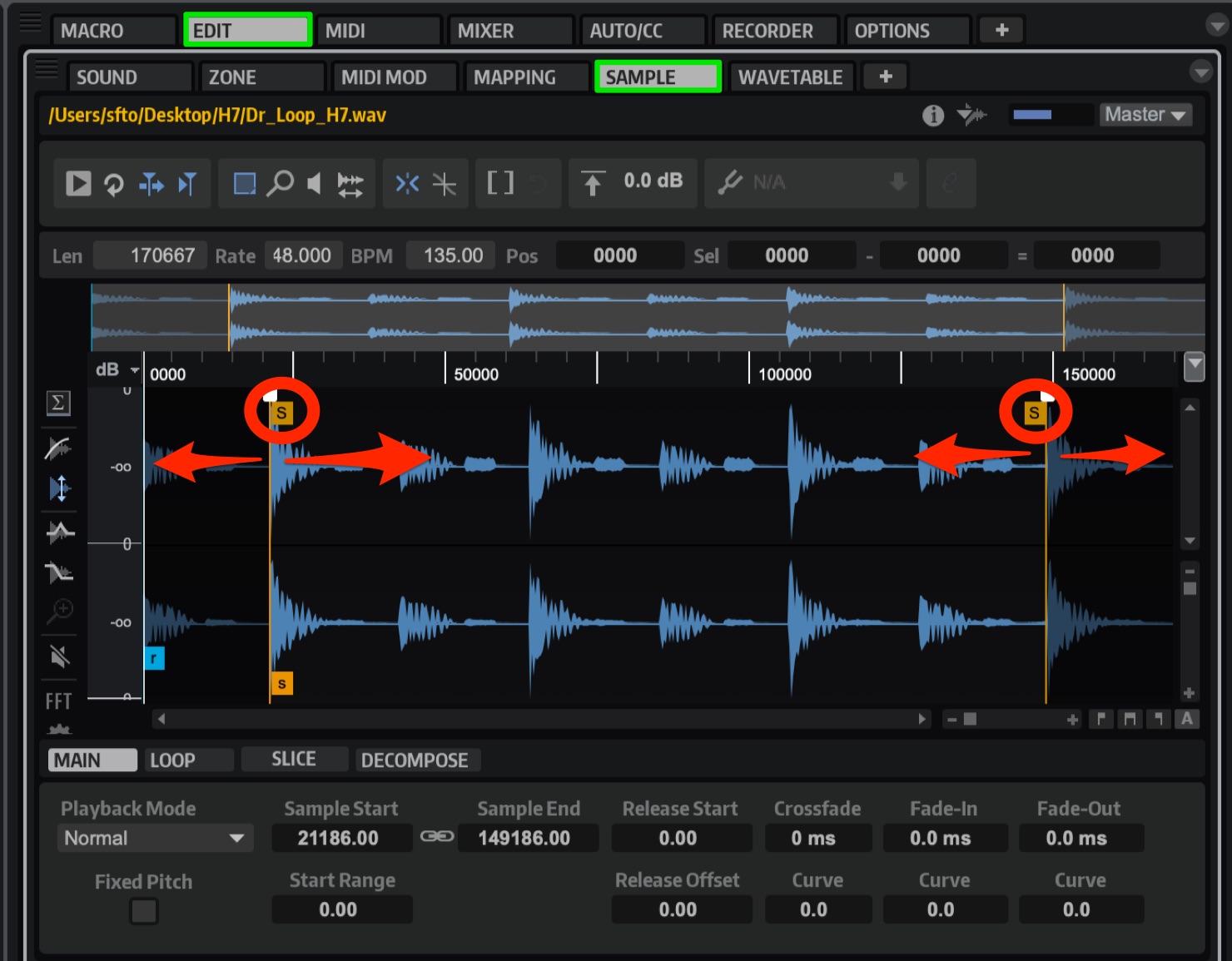Toggle the crossed-out speaker mute icon

tap(59, 656)
